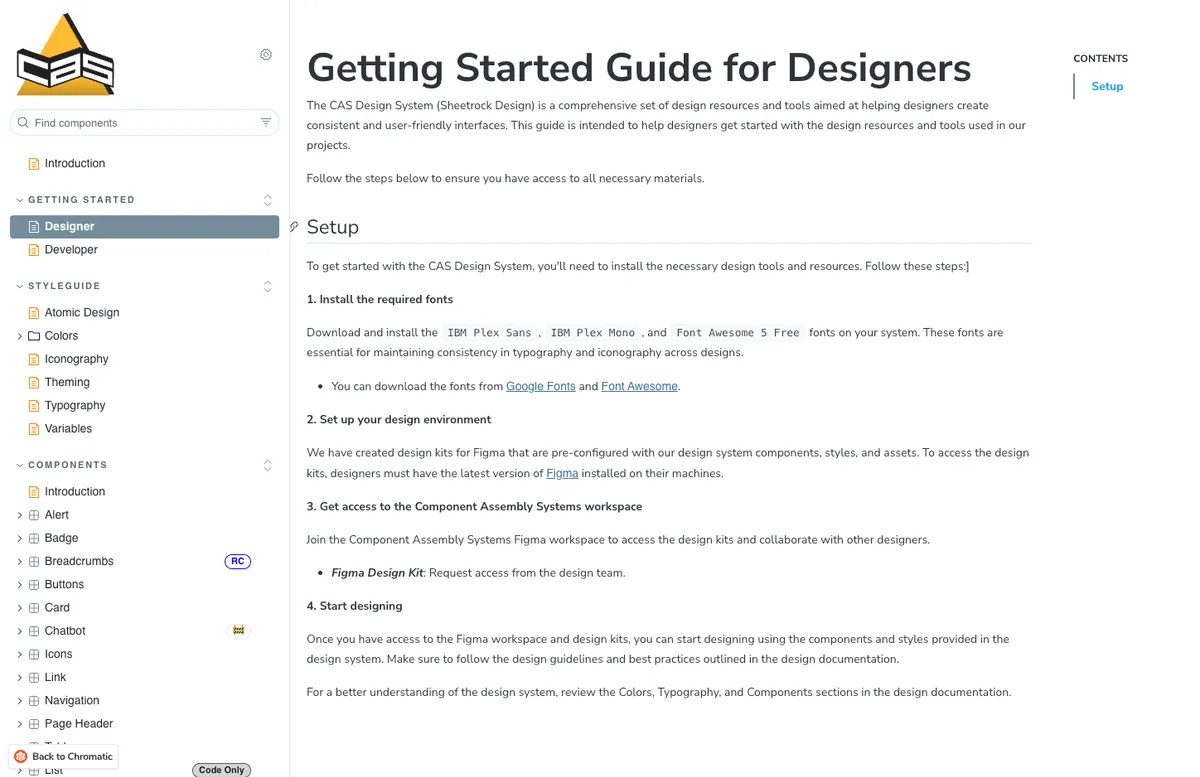The image size is (1200, 777).
Task: Select the Developer page in the sidebar
Action: (70, 249)
